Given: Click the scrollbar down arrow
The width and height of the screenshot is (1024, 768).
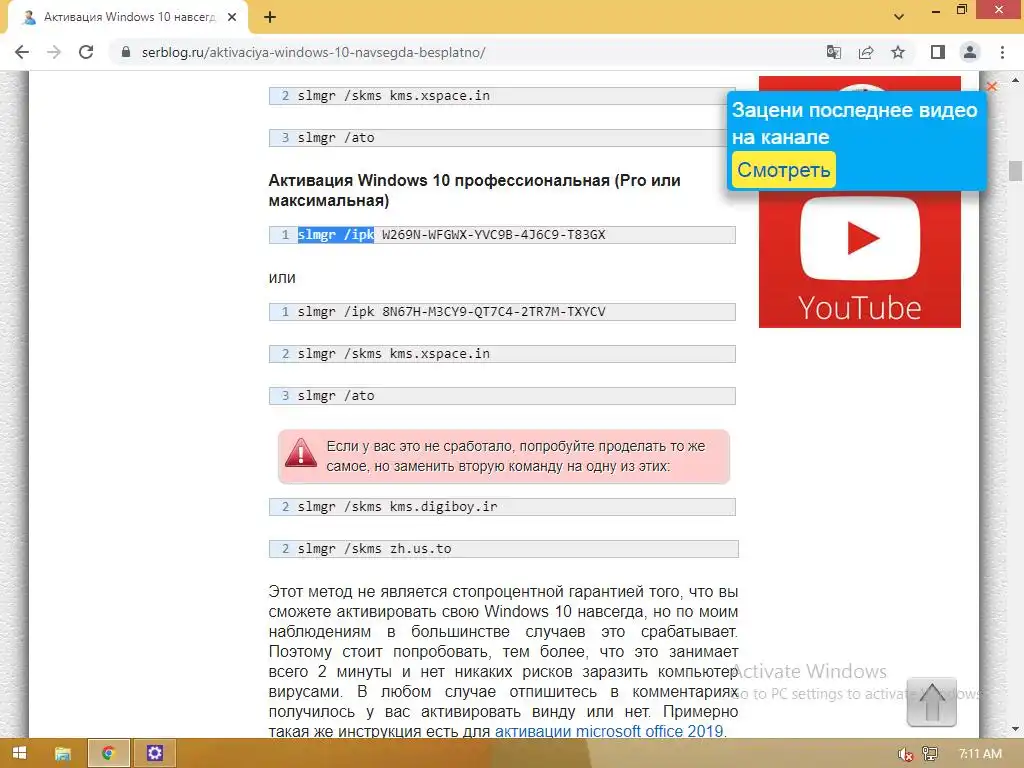Looking at the screenshot, I should coord(1015,729).
